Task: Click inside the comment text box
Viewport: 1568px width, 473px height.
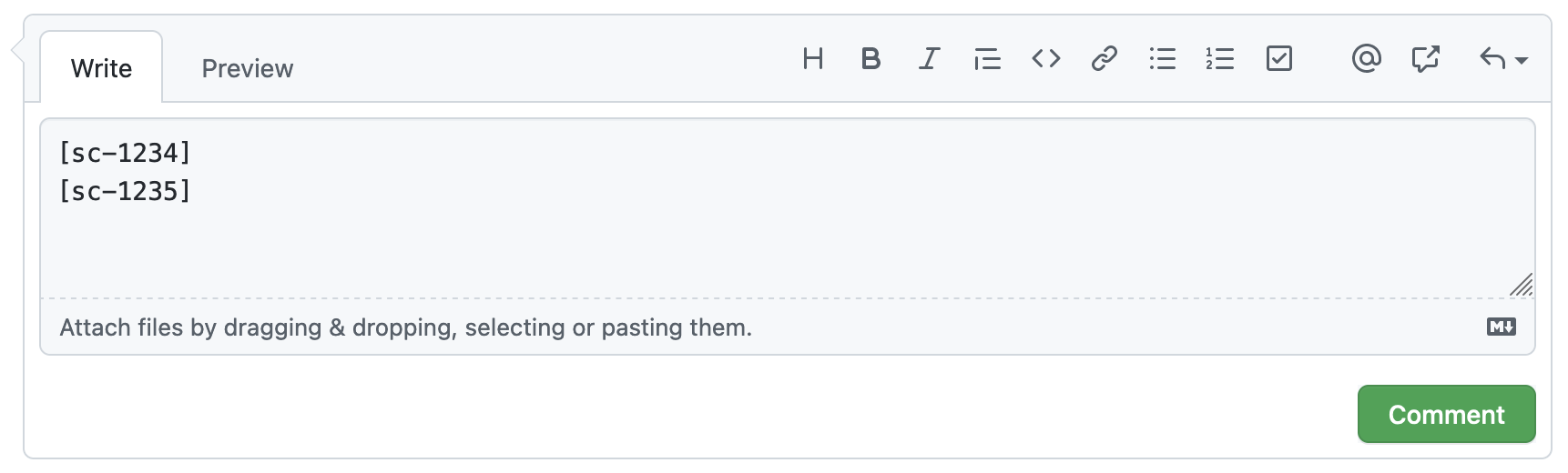Action: (788, 208)
